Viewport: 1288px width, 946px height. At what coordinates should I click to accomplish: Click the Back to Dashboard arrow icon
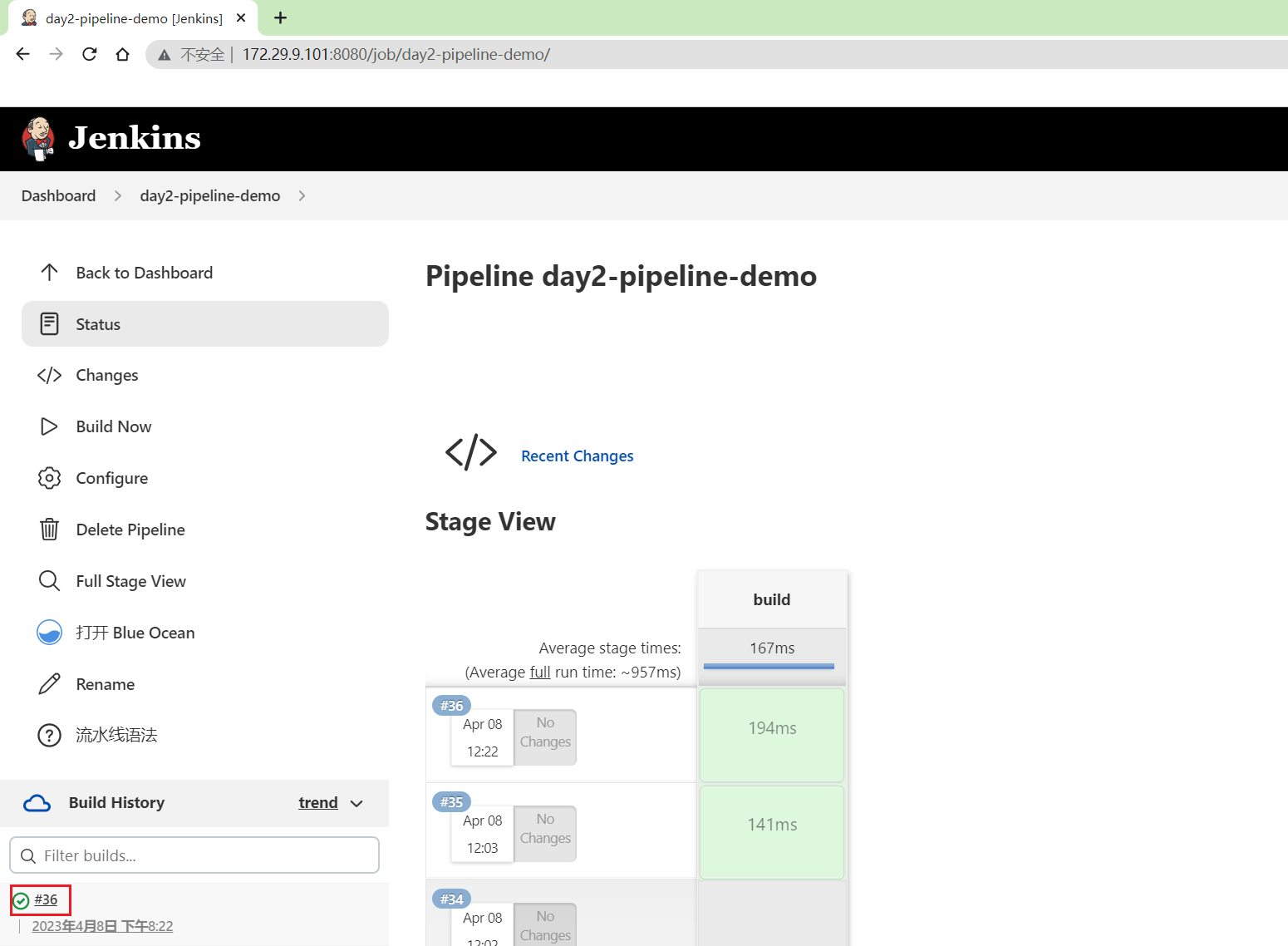(49, 272)
